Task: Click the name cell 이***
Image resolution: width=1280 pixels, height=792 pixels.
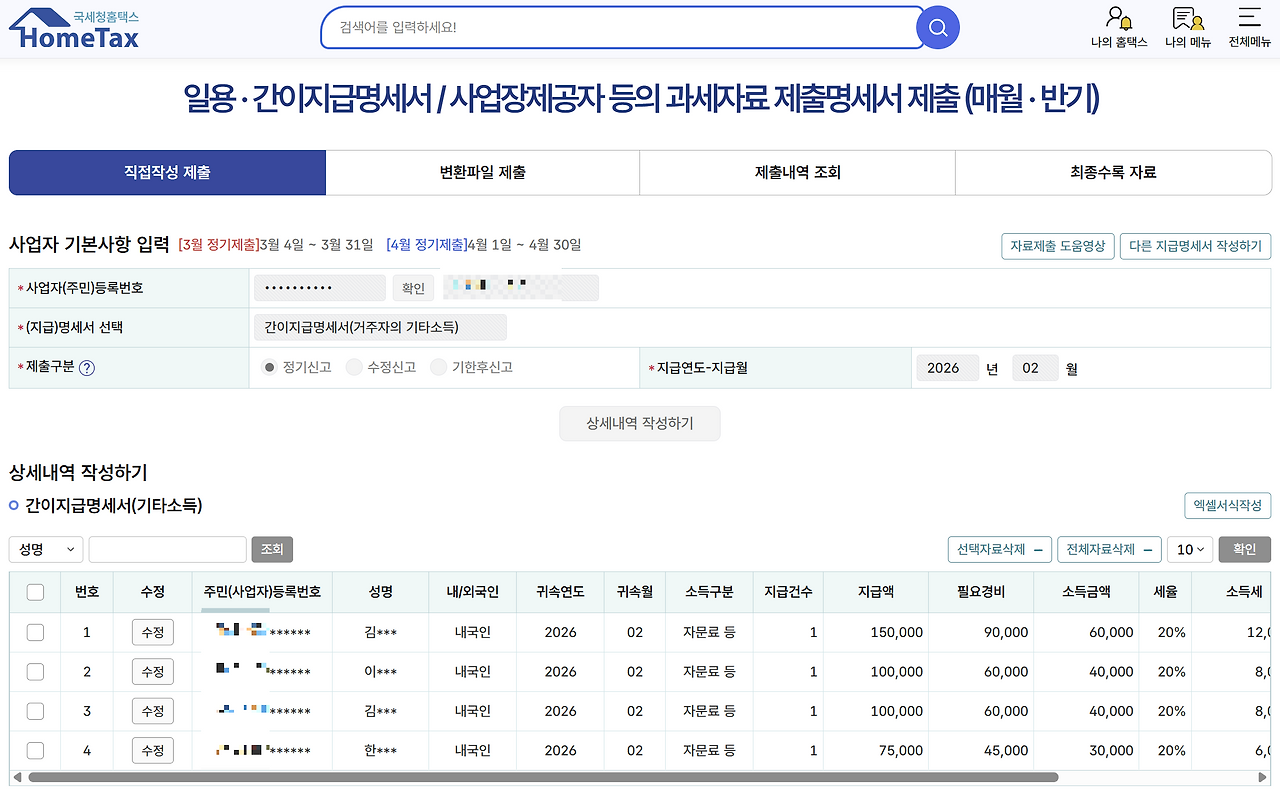Action: (x=381, y=672)
